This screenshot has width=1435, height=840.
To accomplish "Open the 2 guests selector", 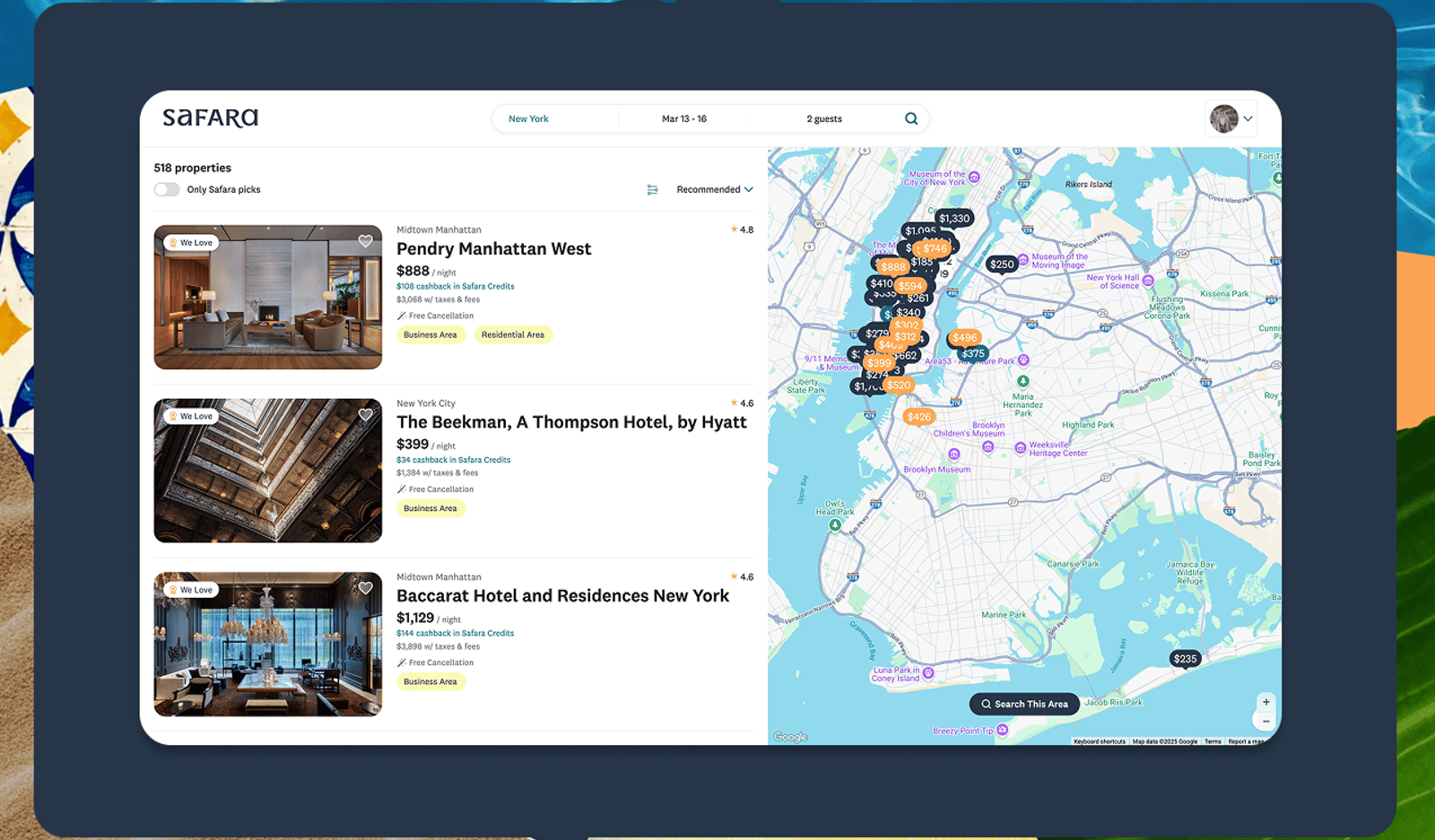I will click(x=824, y=118).
